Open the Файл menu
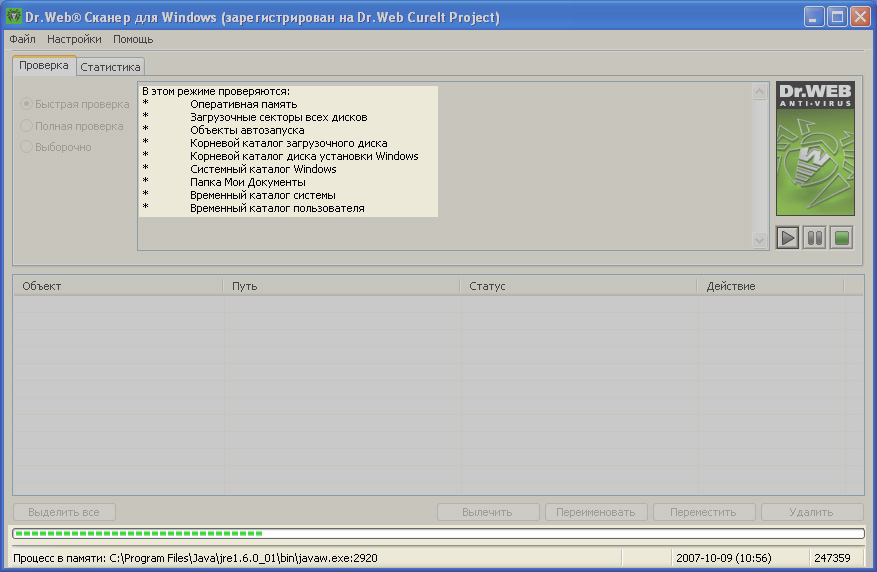The width and height of the screenshot is (877, 572). coord(22,39)
